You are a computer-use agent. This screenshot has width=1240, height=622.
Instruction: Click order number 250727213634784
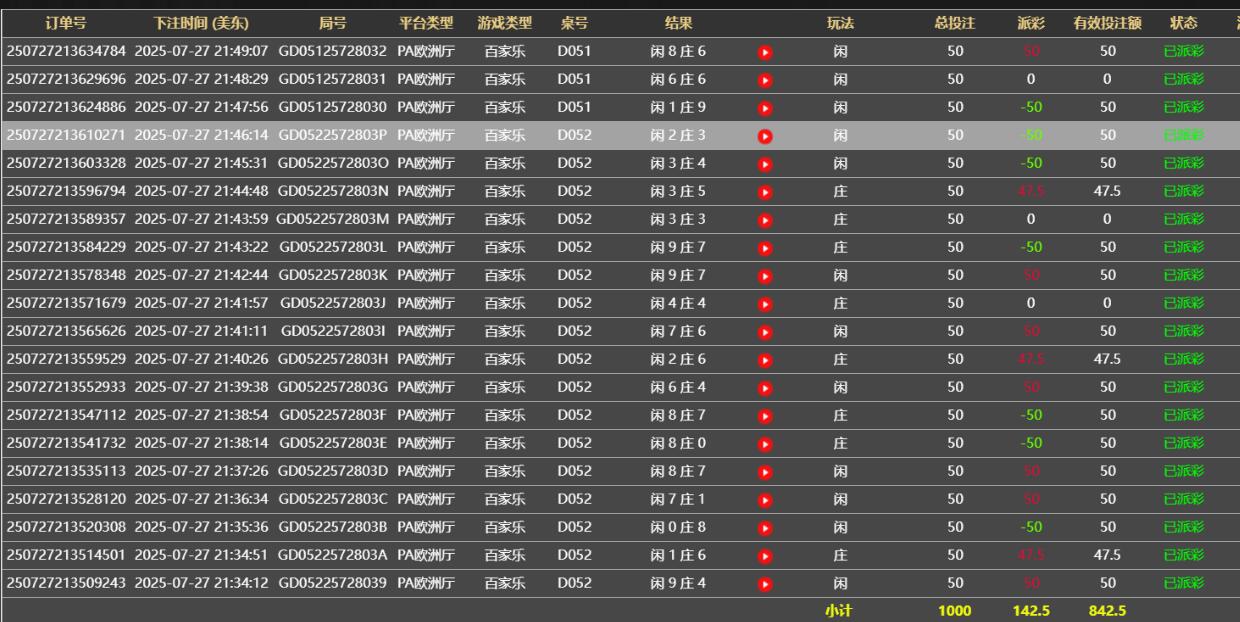coord(66,51)
